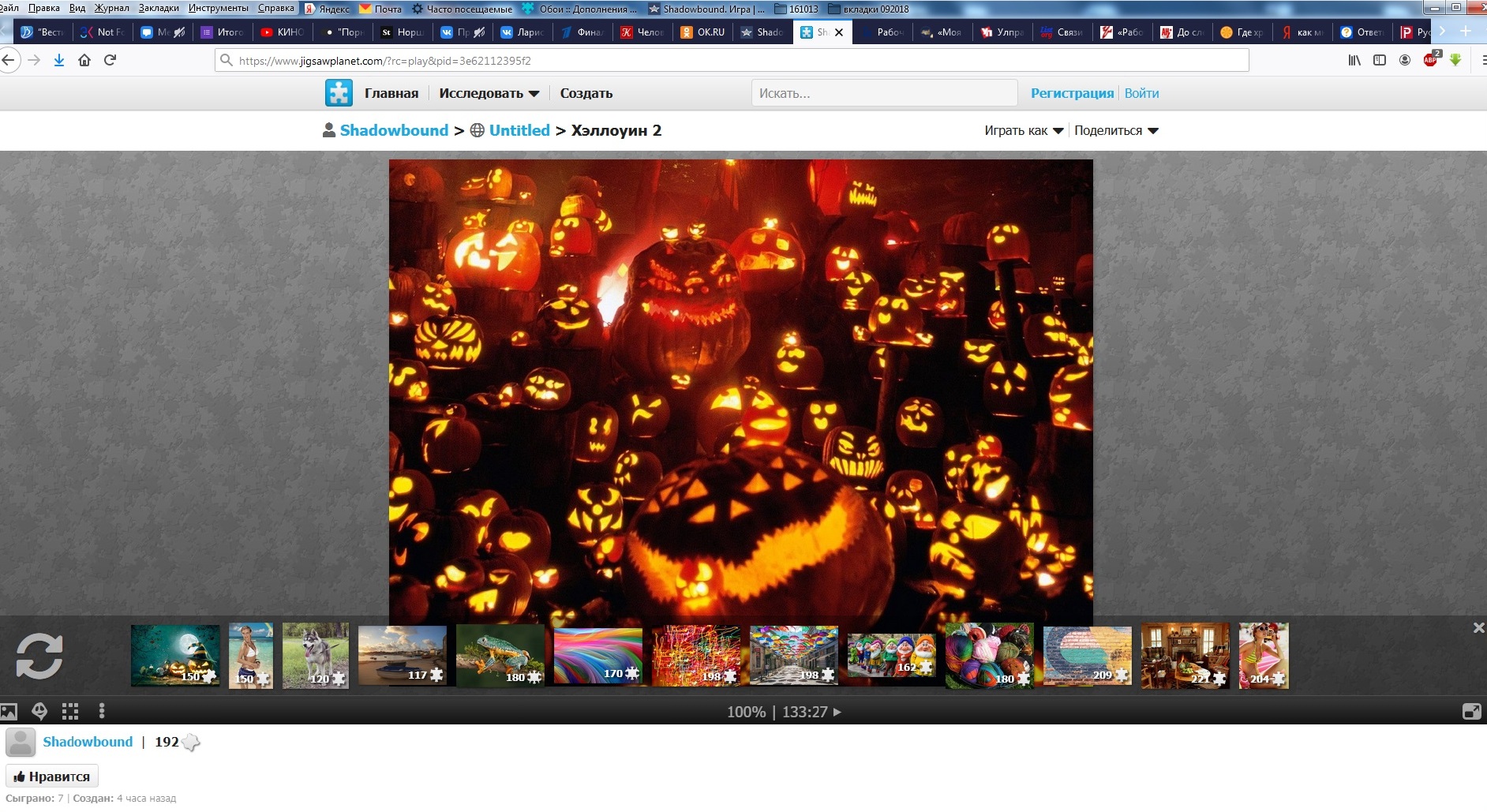Open the Регистрация link
1487x812 pixels.
[x=1072, y=93]
